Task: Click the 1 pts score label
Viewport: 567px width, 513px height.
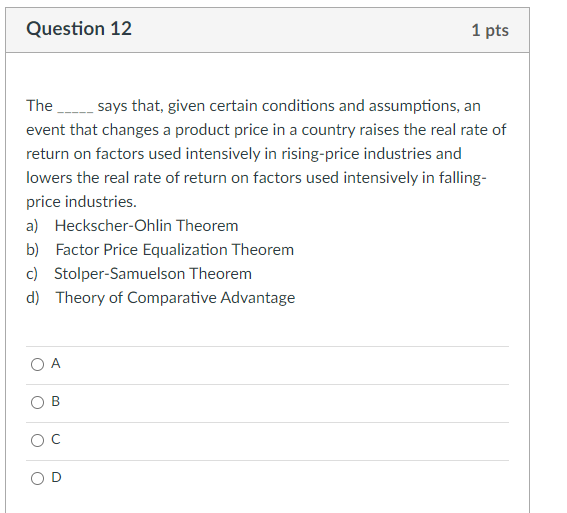Action: pos(490,30)
